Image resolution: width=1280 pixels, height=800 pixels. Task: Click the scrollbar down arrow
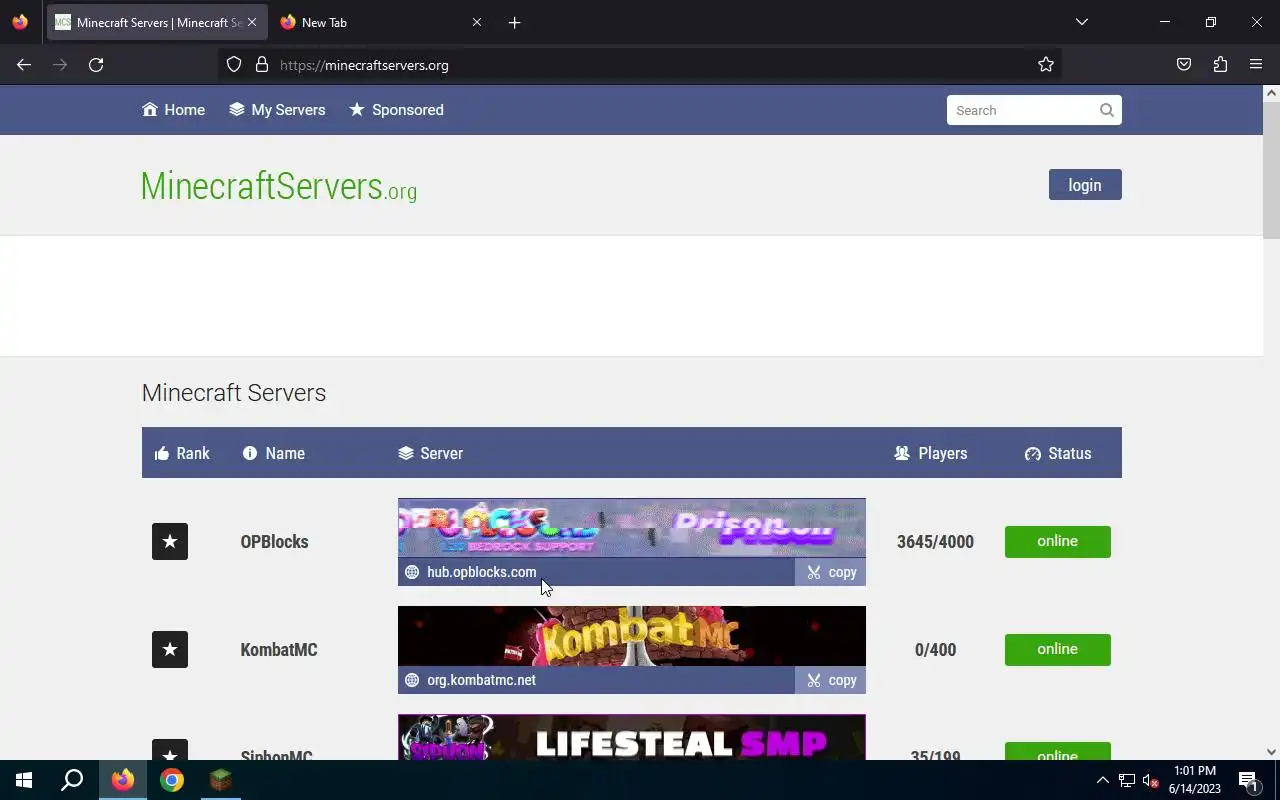1271,752
